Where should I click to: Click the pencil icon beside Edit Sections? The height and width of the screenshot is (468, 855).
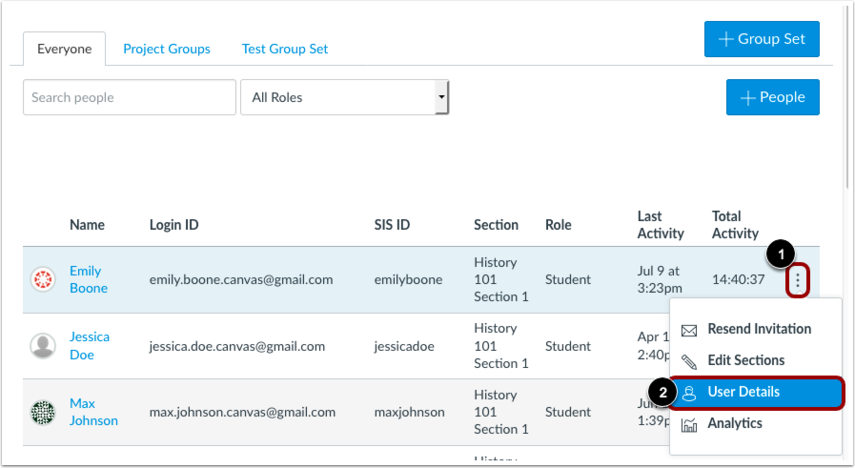[x=689, y=361]
